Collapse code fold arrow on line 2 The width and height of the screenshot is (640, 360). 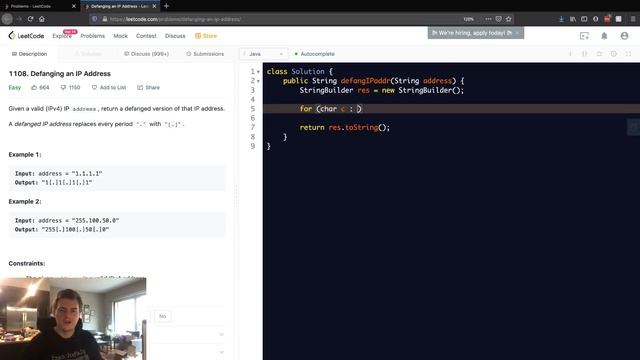(258, 81)
